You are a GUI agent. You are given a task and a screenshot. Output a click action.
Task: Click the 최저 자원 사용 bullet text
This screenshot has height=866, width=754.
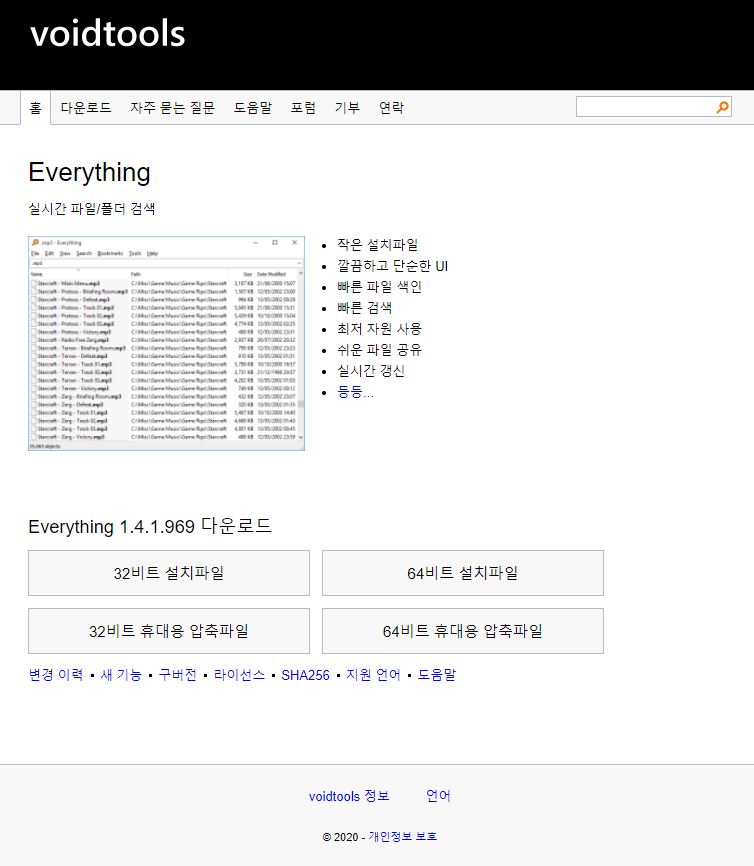click(x=379, y=329)
